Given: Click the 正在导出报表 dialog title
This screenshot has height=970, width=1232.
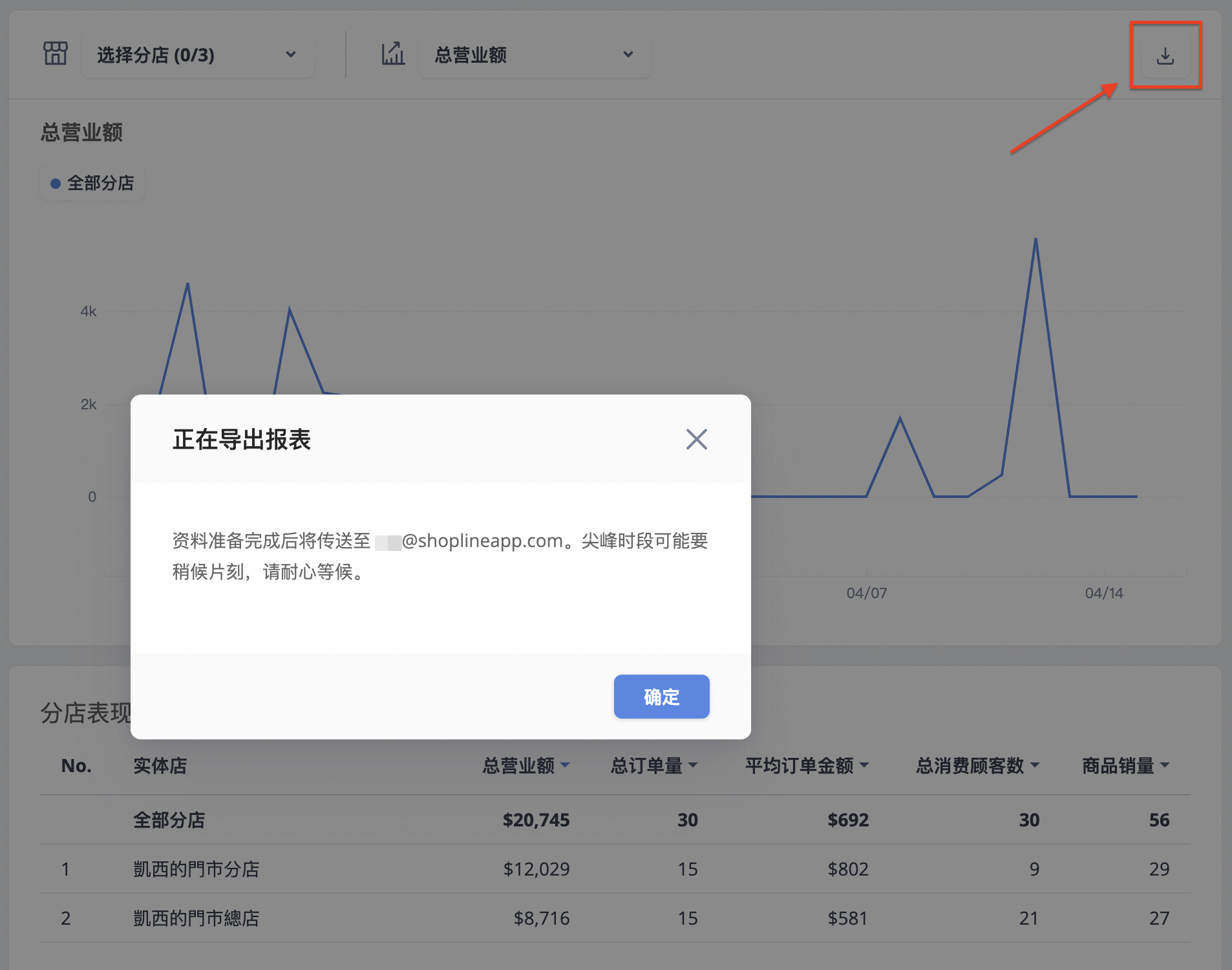Looking at the screenshot, I should coord(242,439).
